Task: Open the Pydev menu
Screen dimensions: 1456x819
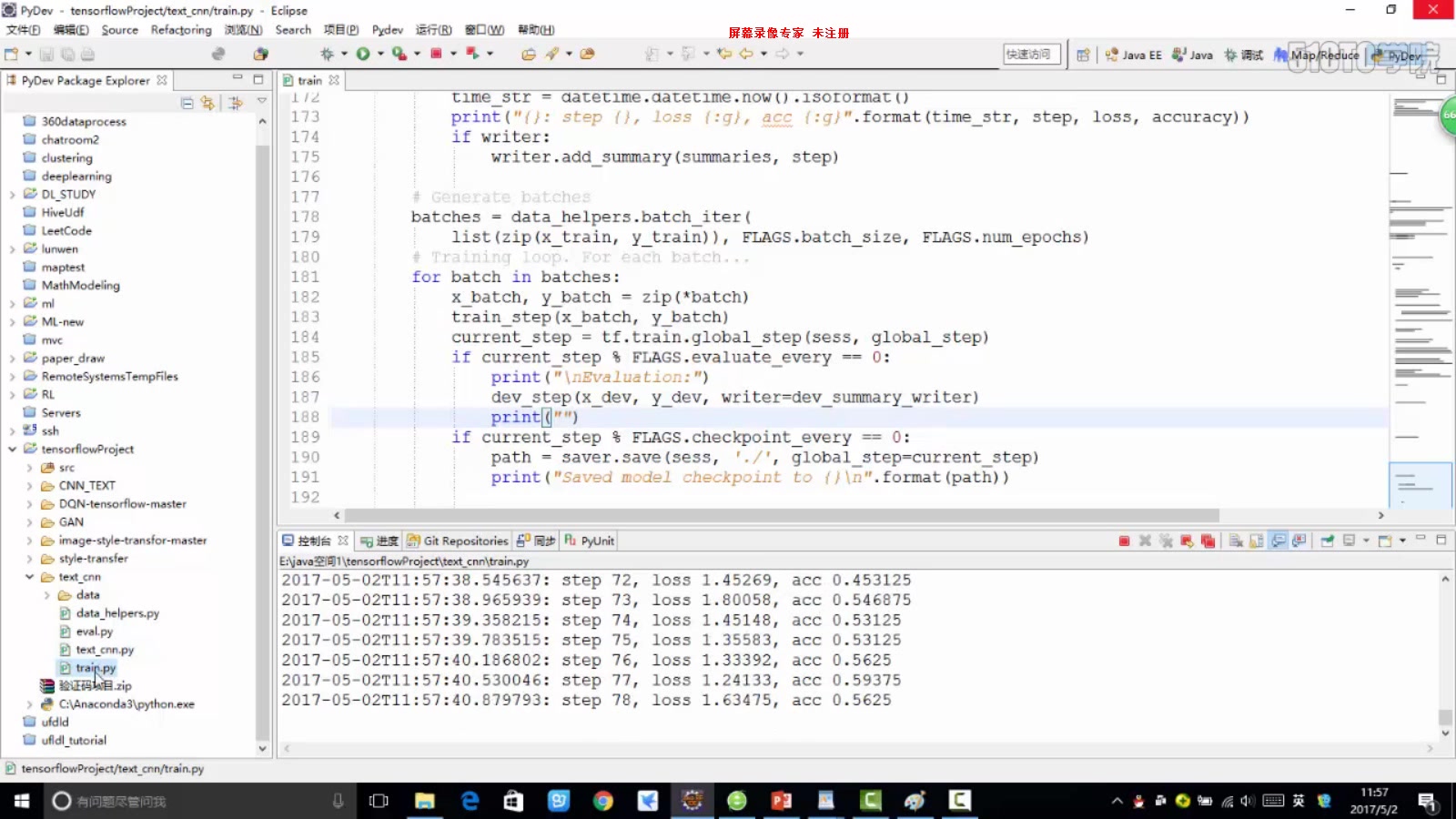Action: click(387, 30)
